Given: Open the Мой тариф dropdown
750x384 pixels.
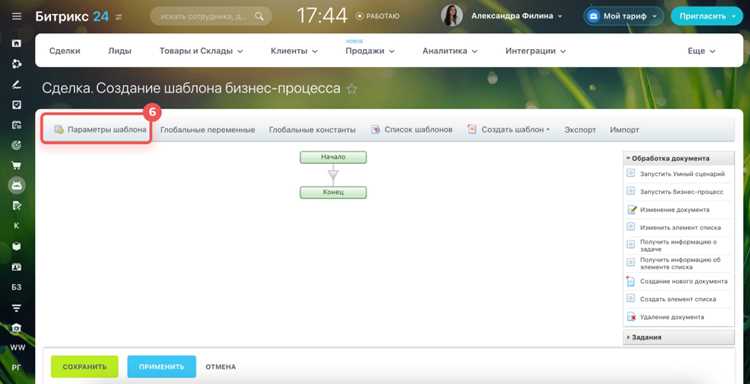Looking at the screenshot, I should 623,16.
